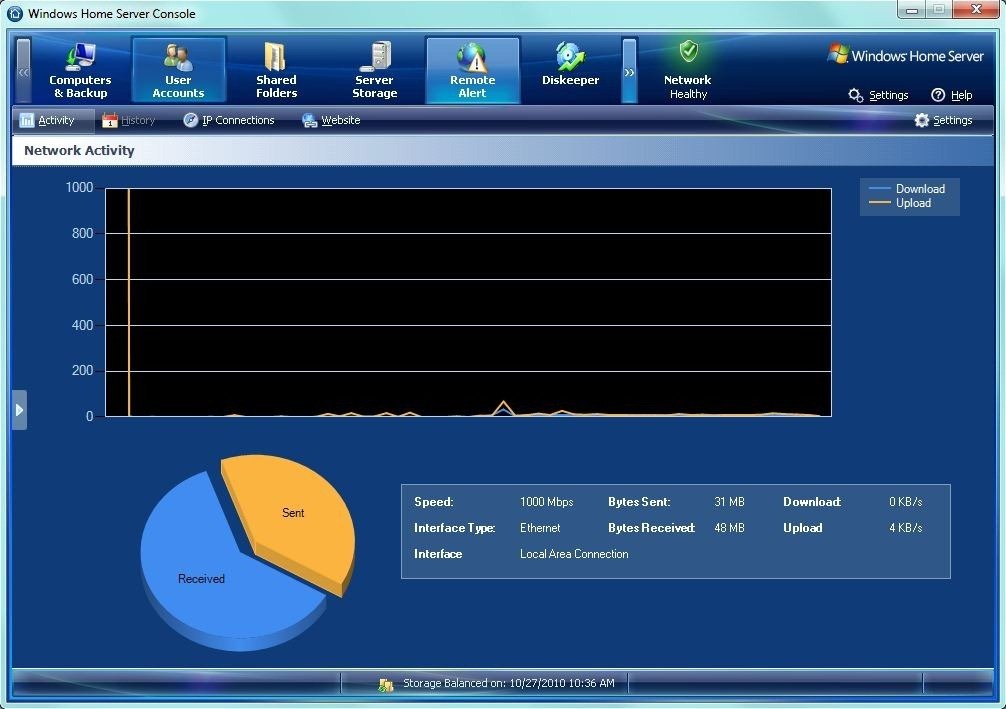
Task: Close the Windows Home Server Console window
Action: (976, 10)
